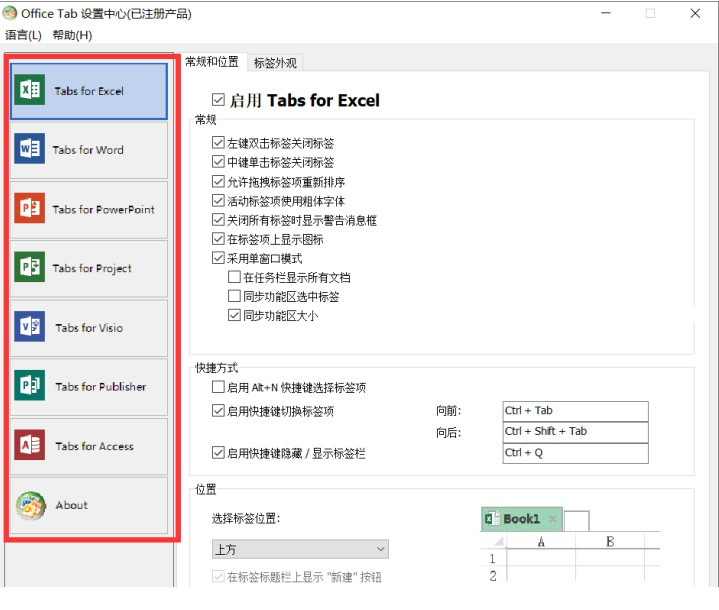
Task: Close the Book1 preview tab
Action: click(x=553, y=519)
